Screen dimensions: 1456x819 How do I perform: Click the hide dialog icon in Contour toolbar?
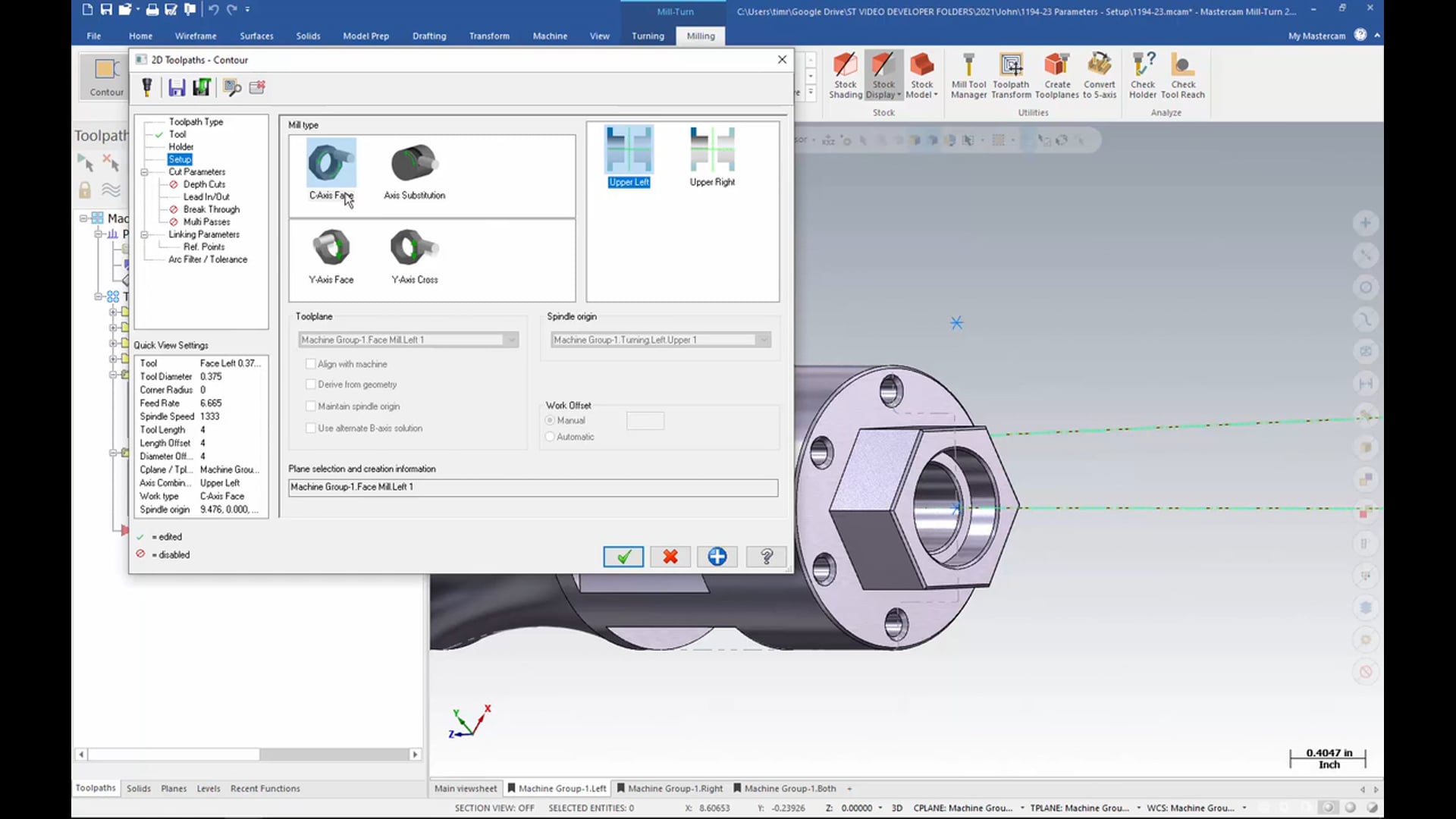[x=232, y=87]
